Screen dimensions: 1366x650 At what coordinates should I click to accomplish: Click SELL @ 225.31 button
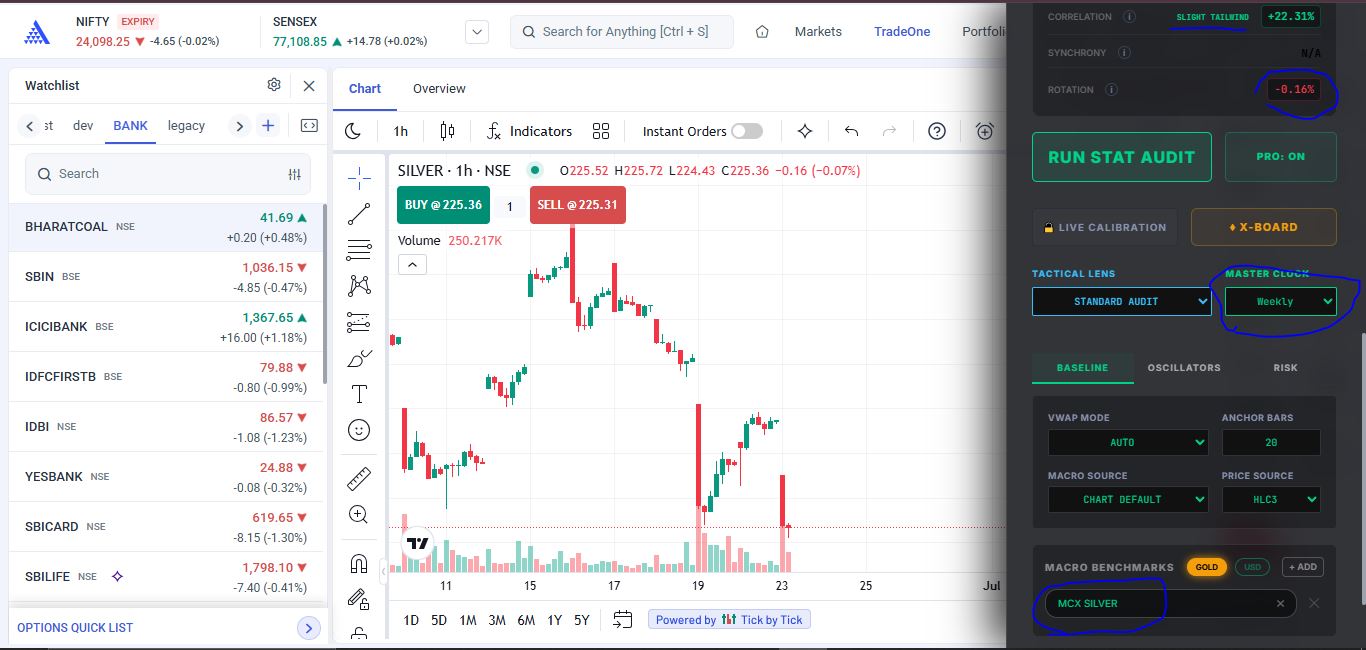578,205
